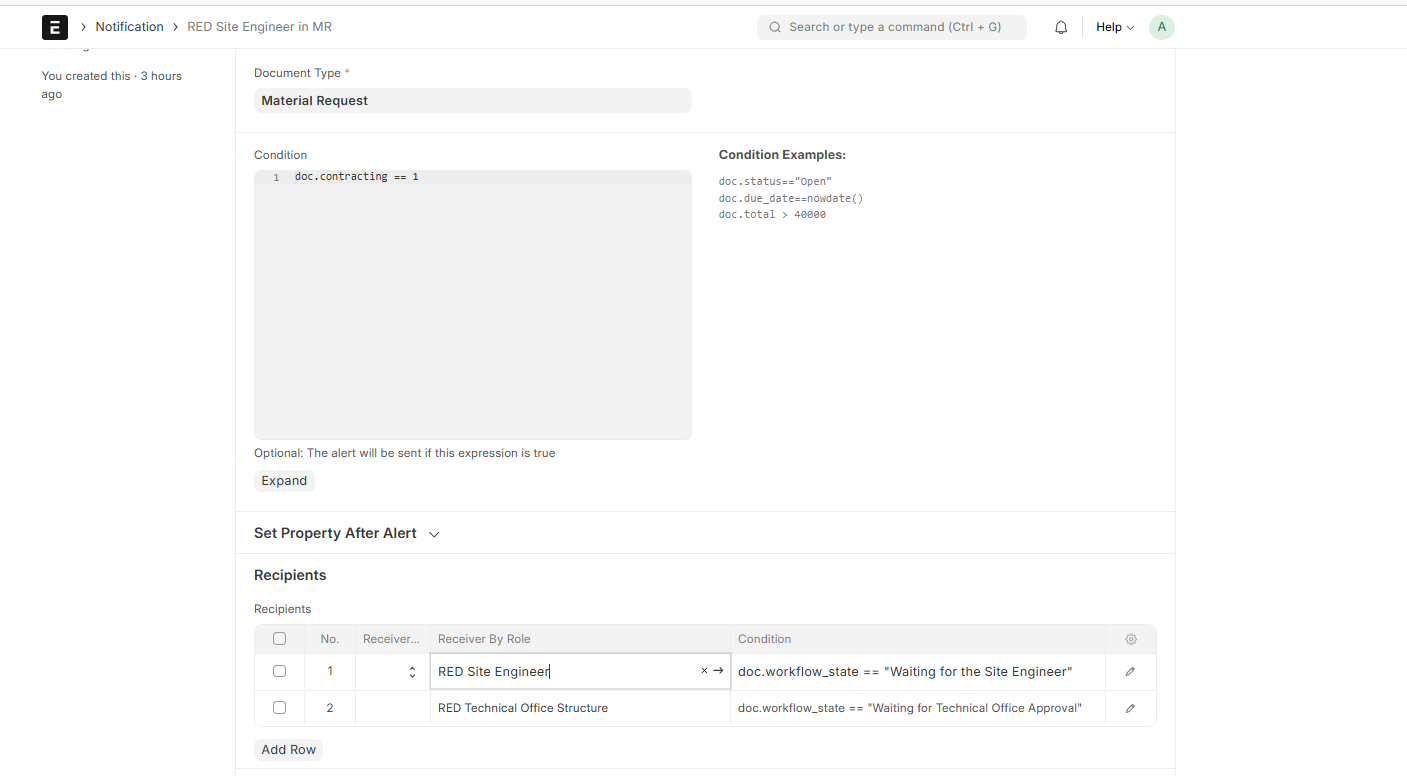Image resolution: width=1407 pixels, height=776 pixels.
Task: Tick the checkbox for recipient row 2
Action: tap(280, 707)
